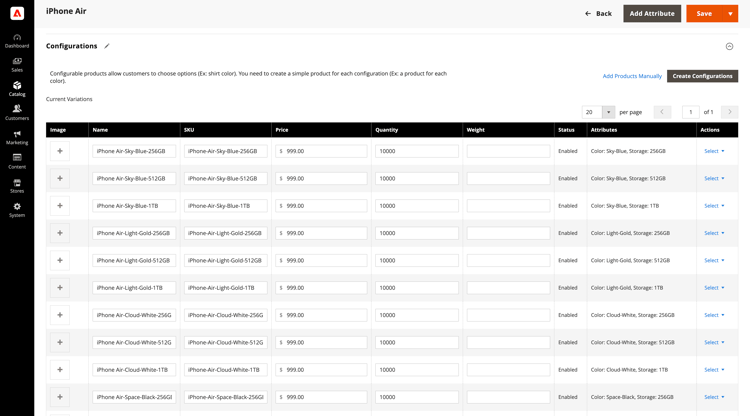This screenshot has width=750, height=416.
Task: Add image for Sky-Blue-512GB variation
Action: point(60,178)
